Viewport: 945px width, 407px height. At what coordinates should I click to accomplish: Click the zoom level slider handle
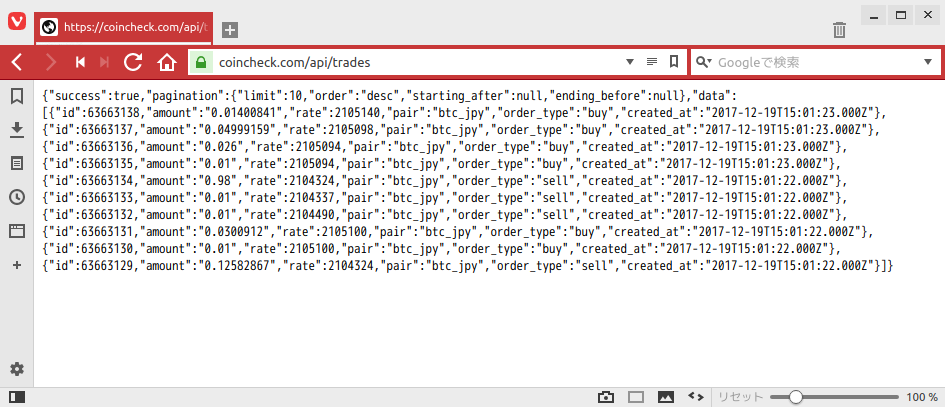(795, 397)
